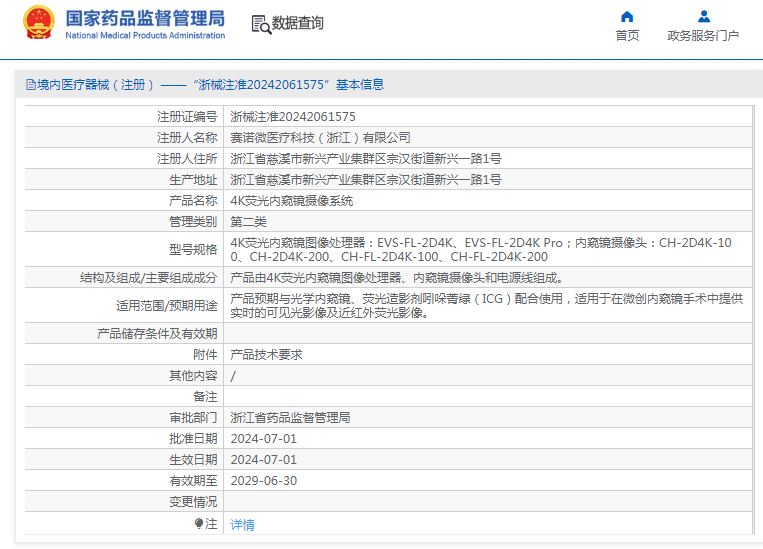
Task: Click the 管理类别 row label
Action: (x=193, y=221)
